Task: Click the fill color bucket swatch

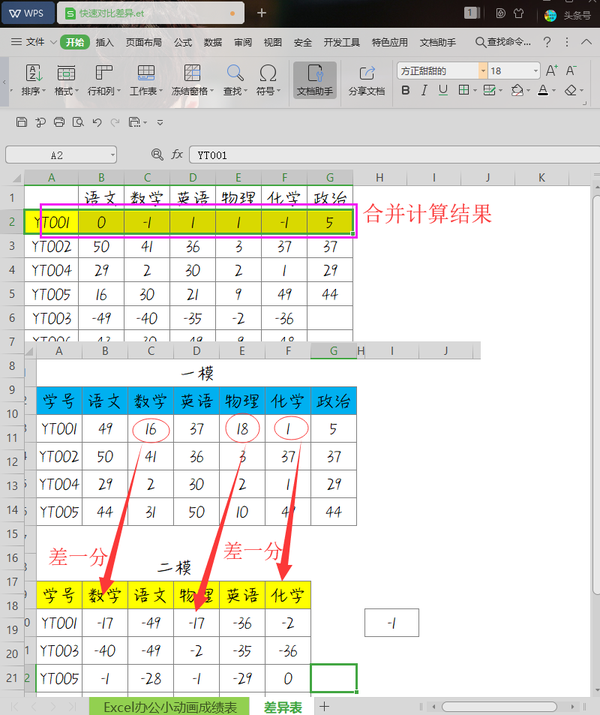Action: coord(517,90)
